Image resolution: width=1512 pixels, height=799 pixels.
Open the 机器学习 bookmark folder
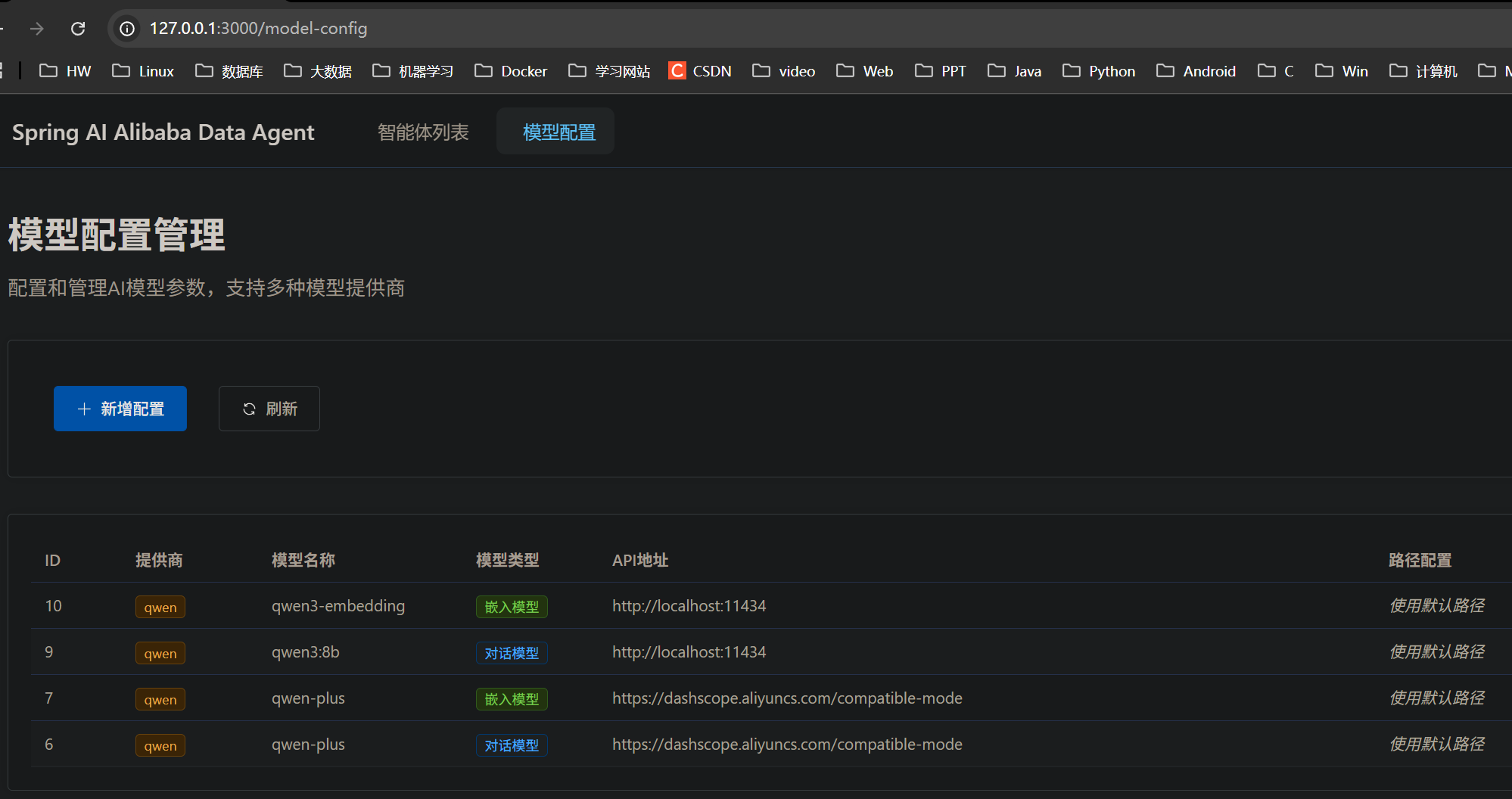click(412, 71)
